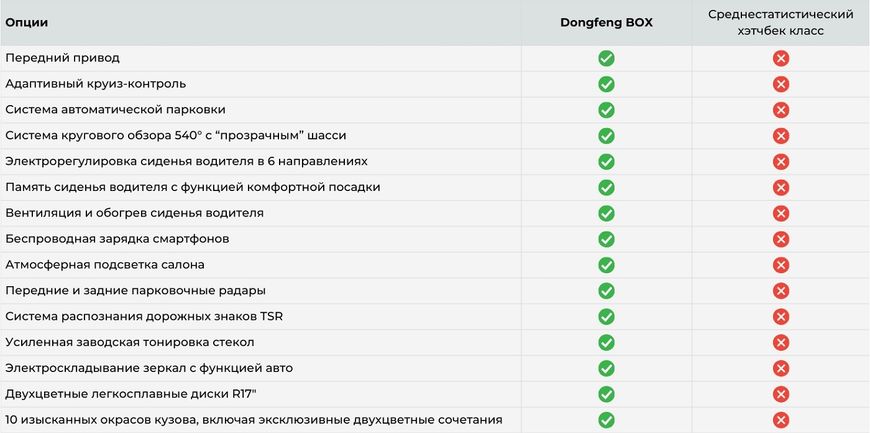The width and height of the screenshot is (870, 433).
Task: Click red cross for Адаптивный круиз-контроль
Action: pos(781,84)
